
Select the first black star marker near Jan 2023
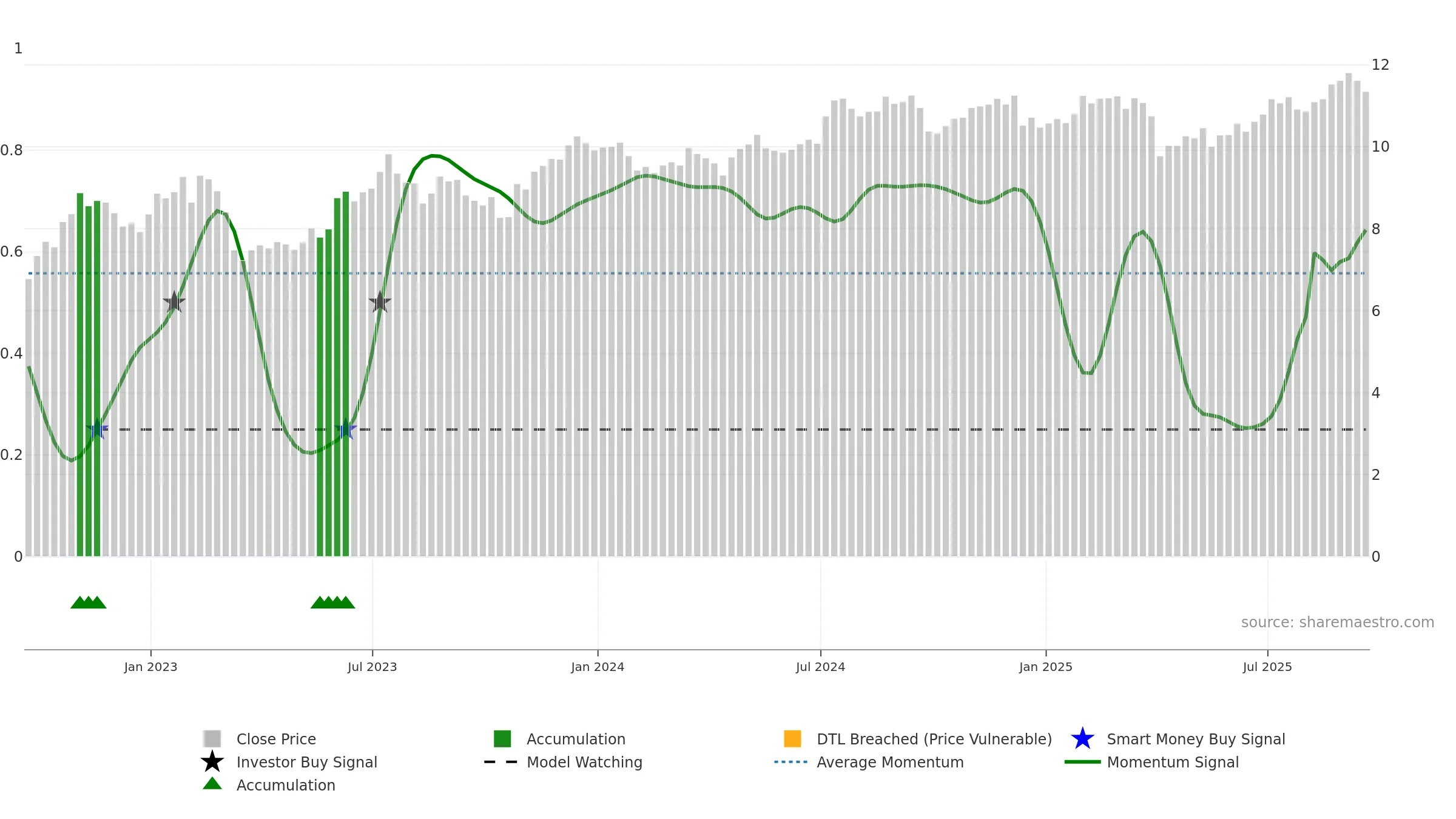click(x=174, y=302)
